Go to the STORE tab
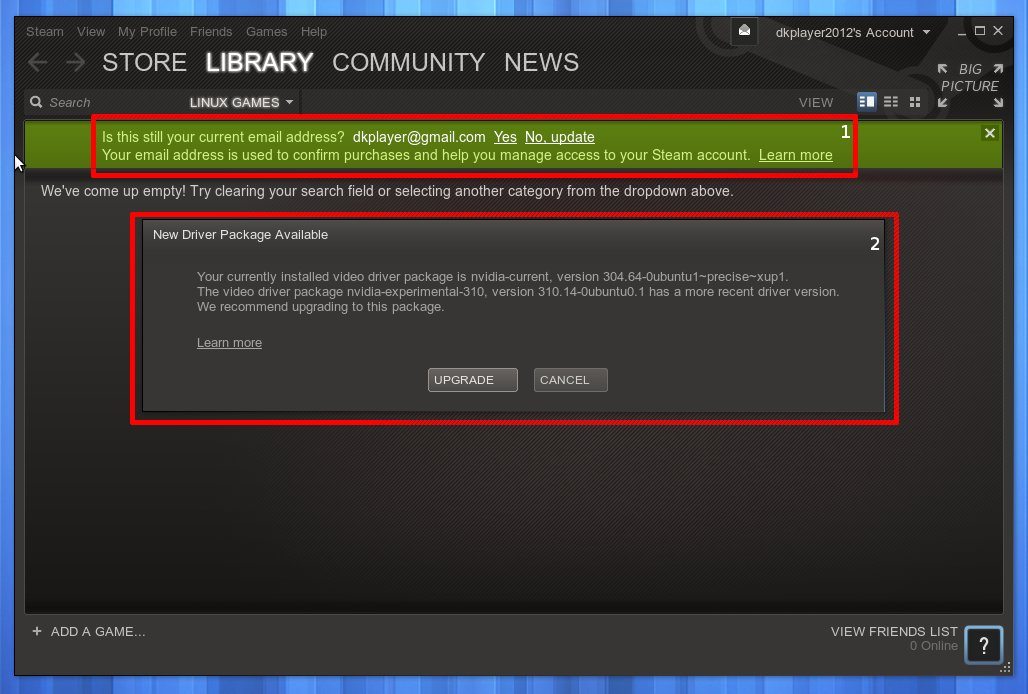The image size is (1028, 694). click(x=144, y=62)
